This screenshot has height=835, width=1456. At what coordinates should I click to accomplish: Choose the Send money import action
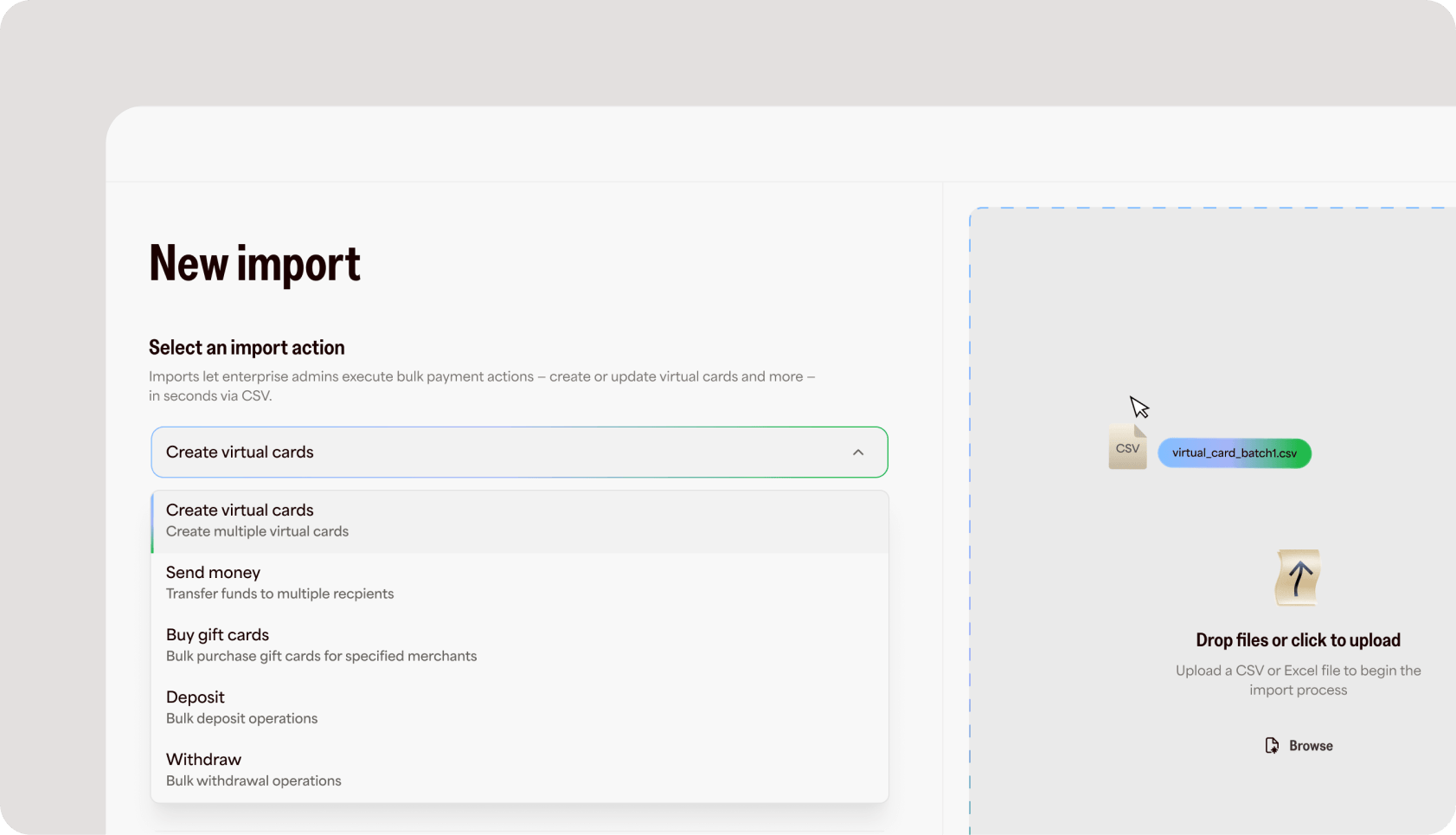[x=519, y=584]
